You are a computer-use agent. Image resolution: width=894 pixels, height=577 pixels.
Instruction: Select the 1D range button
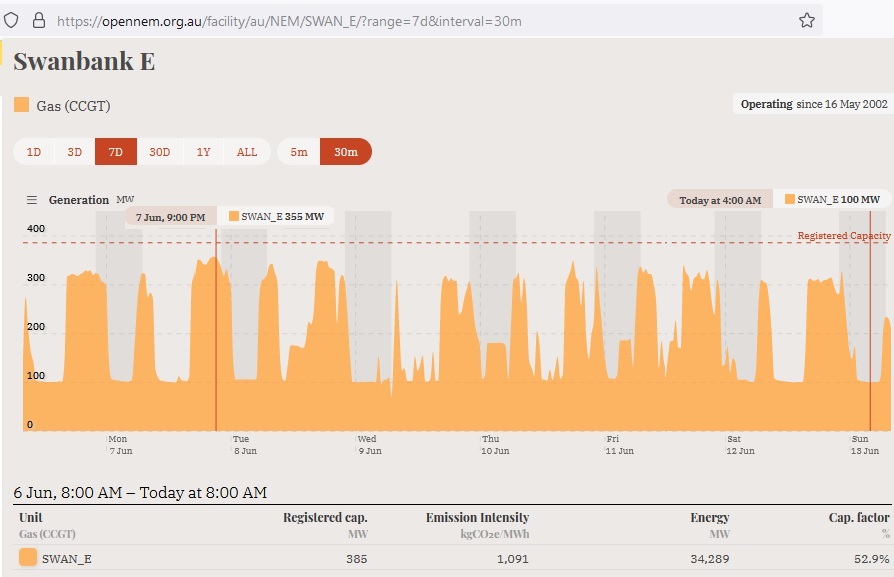click(34, 152)
